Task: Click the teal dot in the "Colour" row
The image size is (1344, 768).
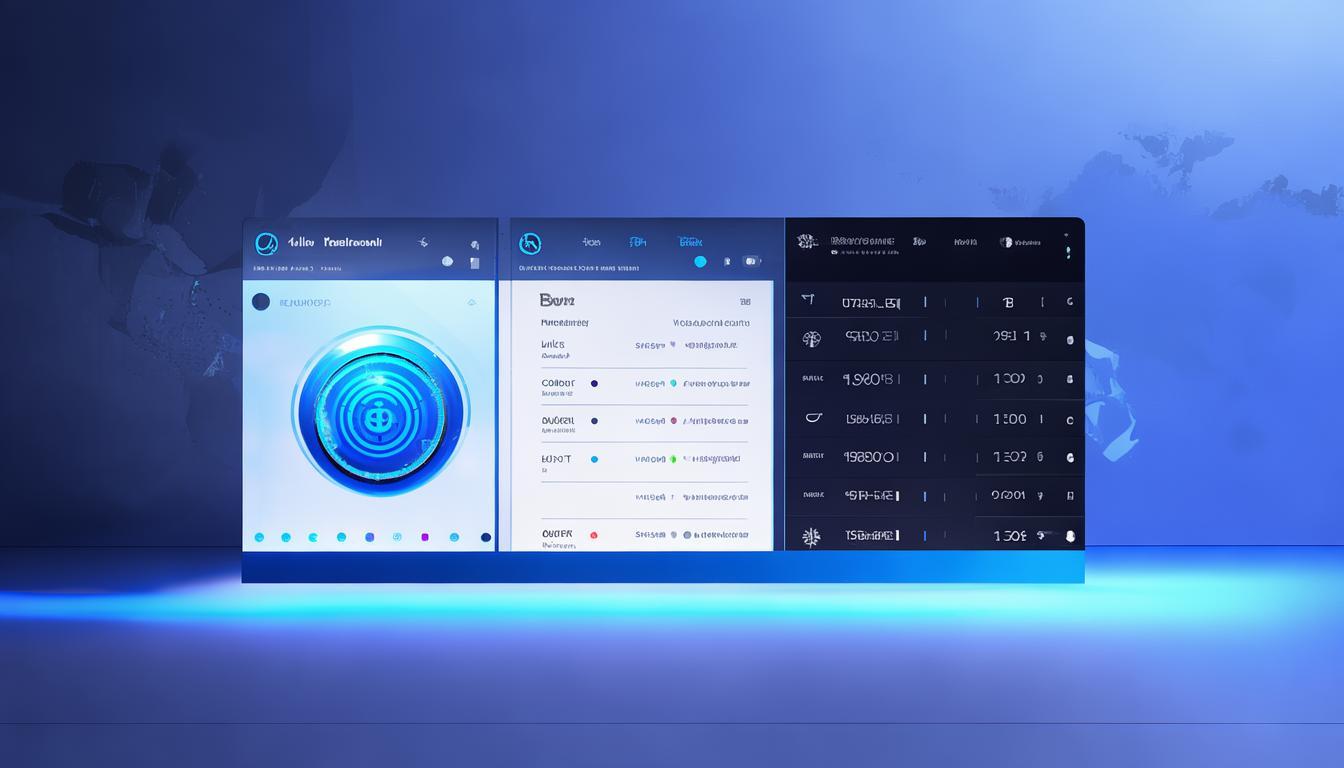Action: pyautogui.click(x=673, y=383)
